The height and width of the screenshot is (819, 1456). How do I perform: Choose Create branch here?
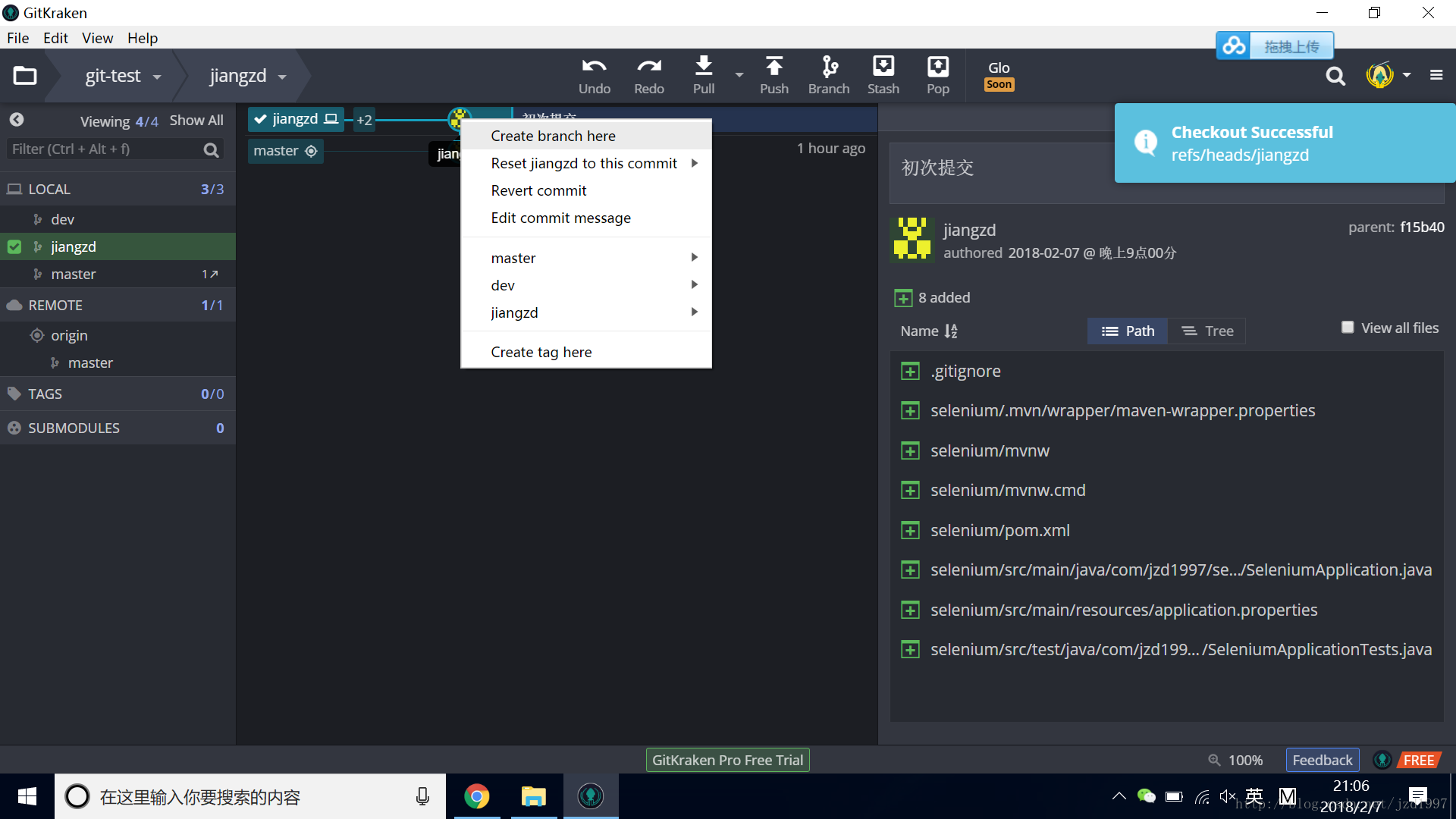[x=586, y=136]
